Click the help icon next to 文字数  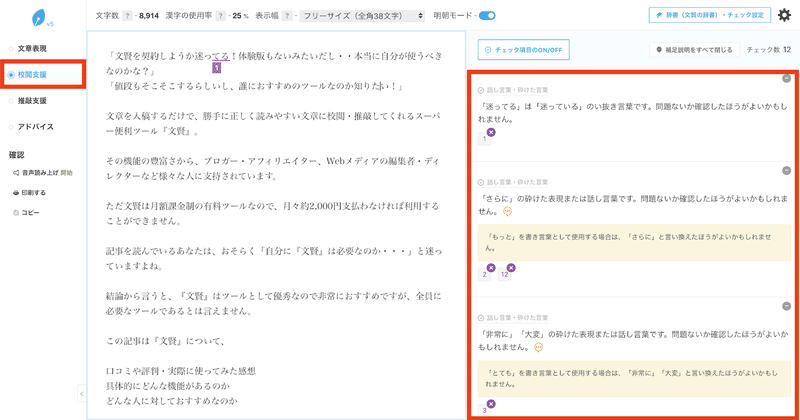click(x=128, y=16)
